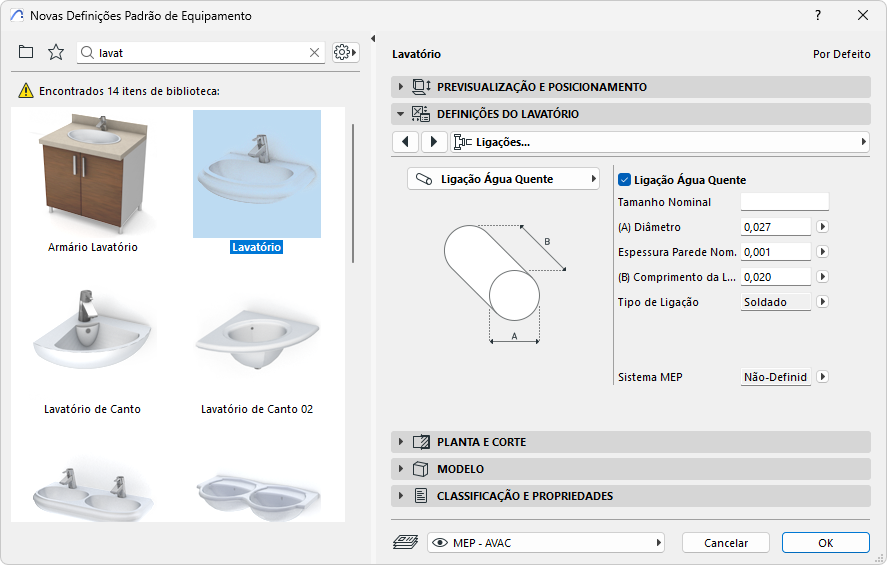Uncheck the Ligação Água Quente checkbox
The image size is (887, 565).
point(625,180)
